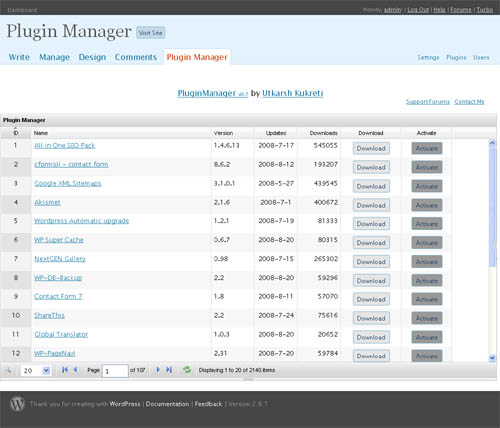Image resolution: width=500 pixels, height=428 pixels.
Task: Activate the All in One SEO Pack plugin
Action: (427, 148)
